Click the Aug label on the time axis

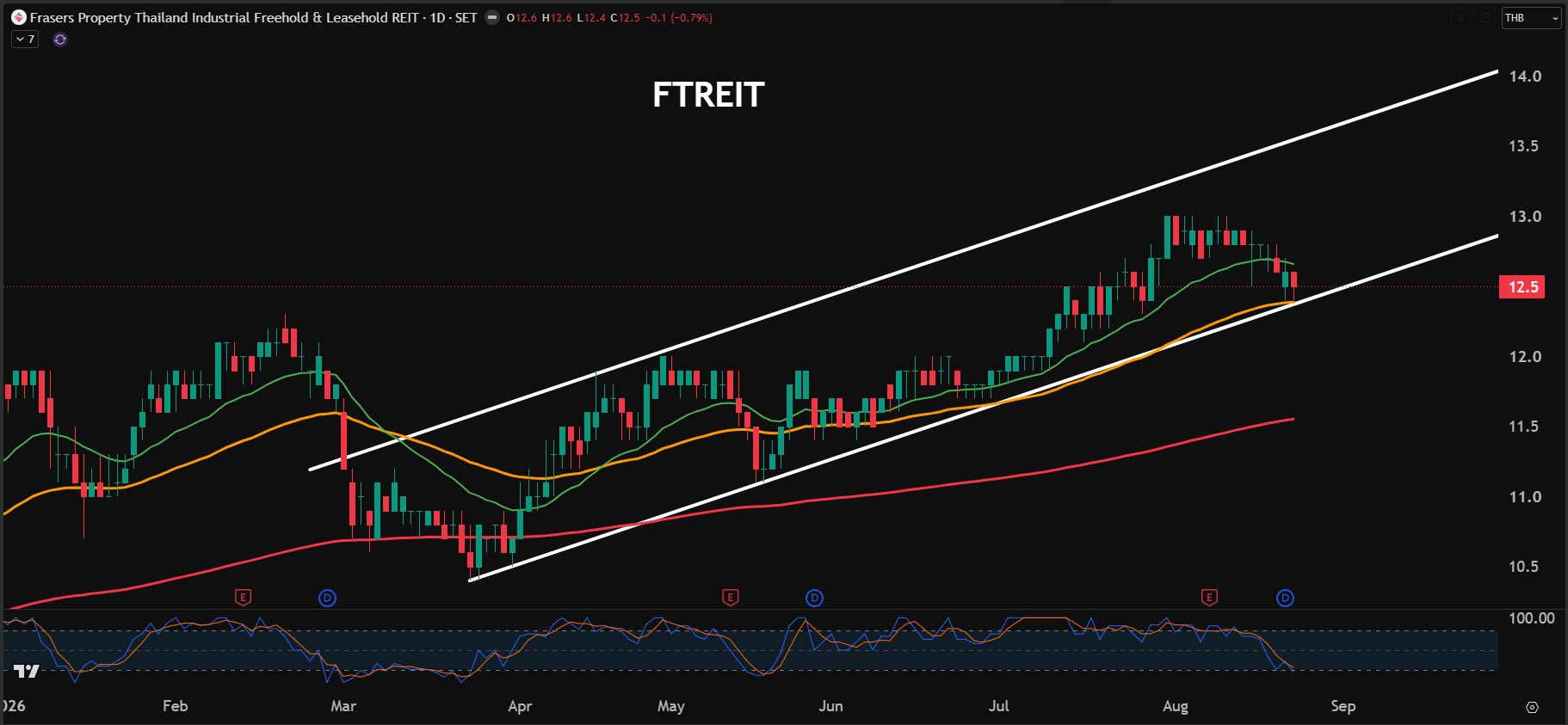[1176, 706]
